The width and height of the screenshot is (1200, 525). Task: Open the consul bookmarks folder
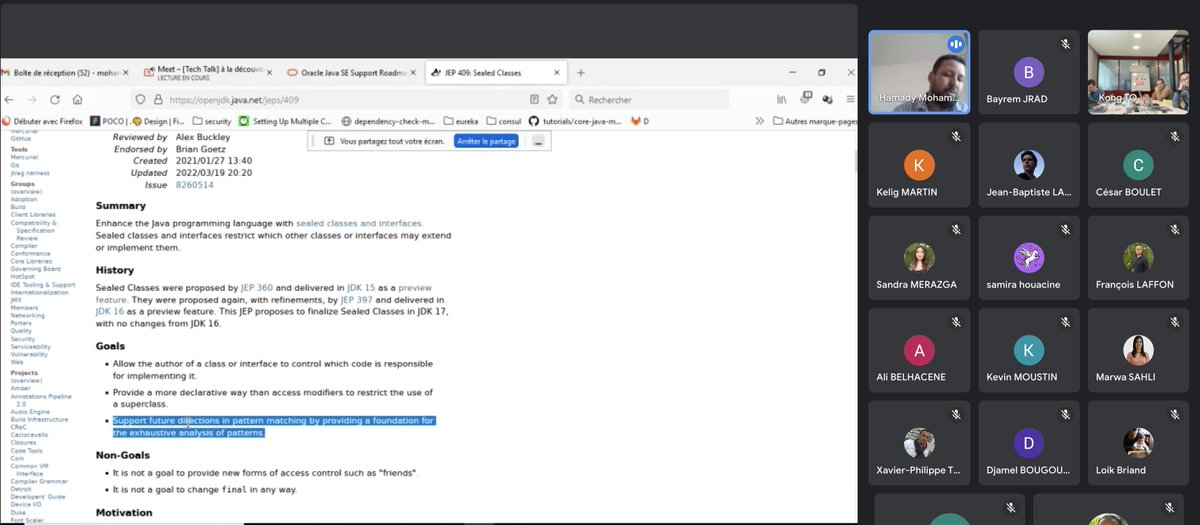(503, 121)
